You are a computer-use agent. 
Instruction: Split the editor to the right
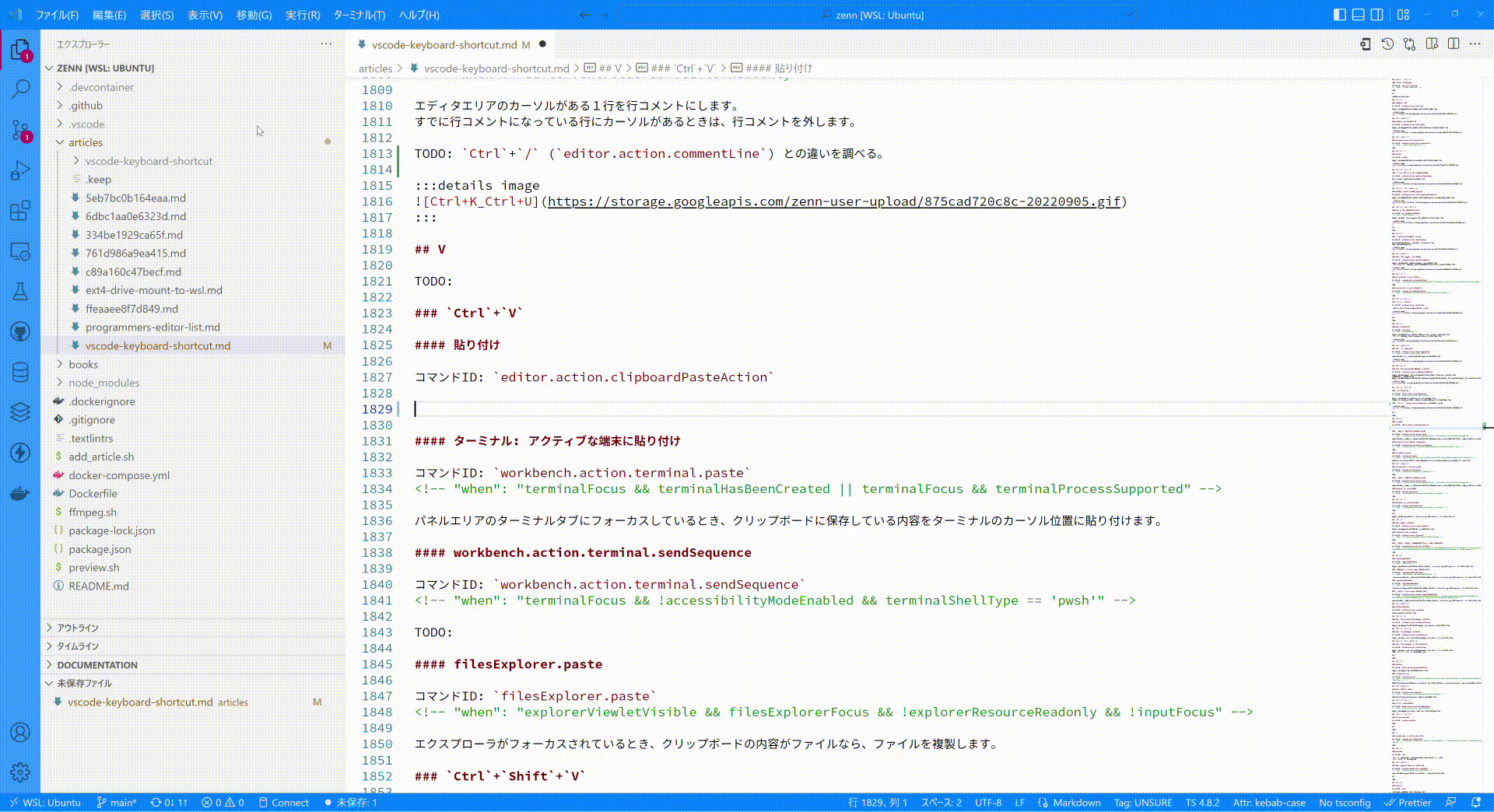[x=1454, y=44]
